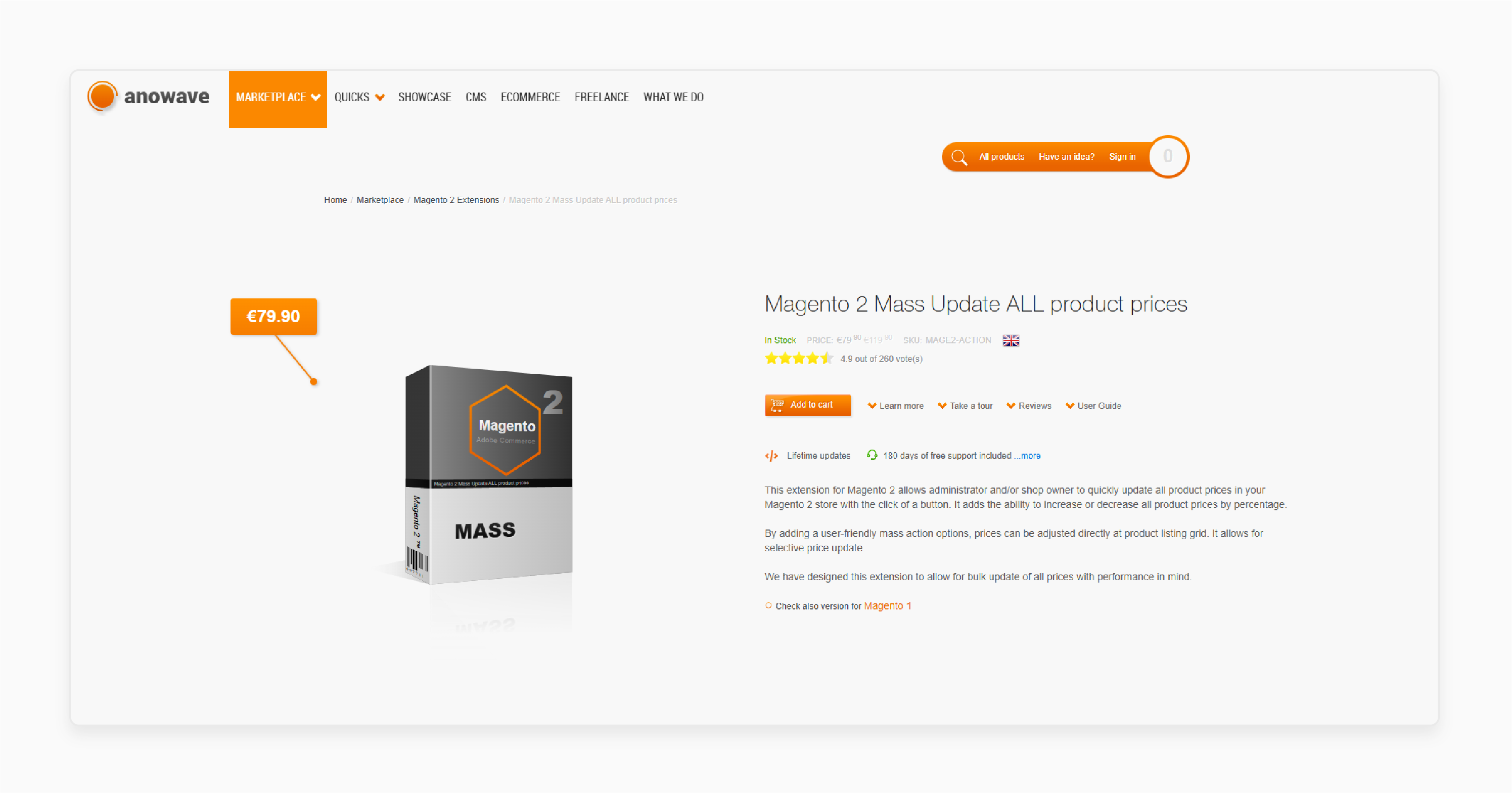Click the shopping cart icon
1512x793 pixels.
click(x=1167, y=156)
